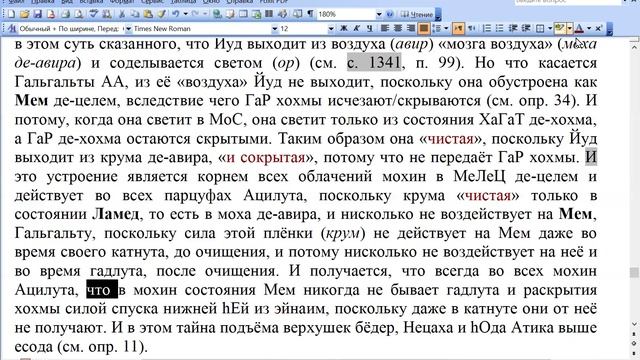The height and width of the screenshot is (360, 640).
Task: Open the paragraph style dropdown
Action: coord(128,29)
